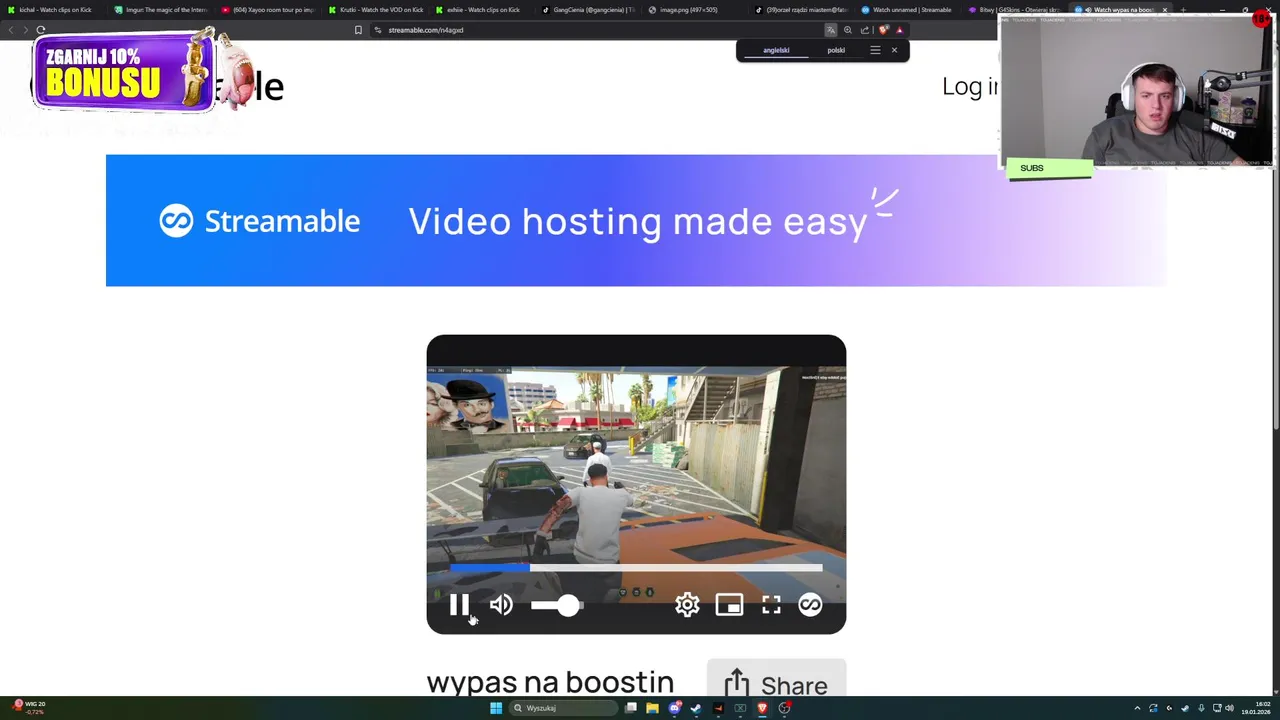1280x720 pixels.
Task: Select the polski translation tab
Action: click(836, 50)
